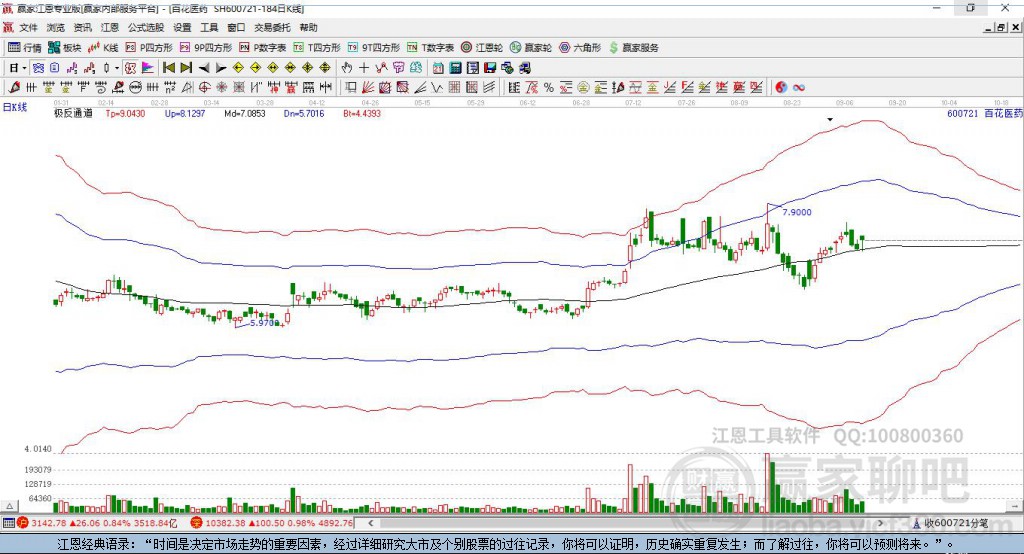Image resolution: width=1024 pixels, height=554 pixels.
Task: Click the Bt=4.4393 value
Action: pyautogui.click(x=362, y=113)
